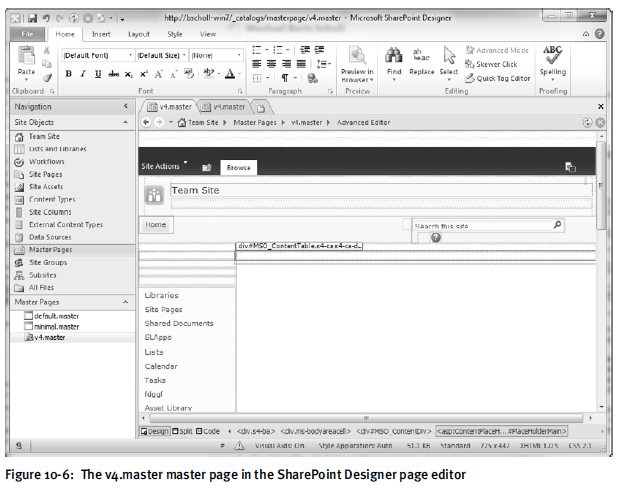Click the Format Painter brush icon
Image resolution: width=622 pixels, height=489 pixels.
[47, 78]
